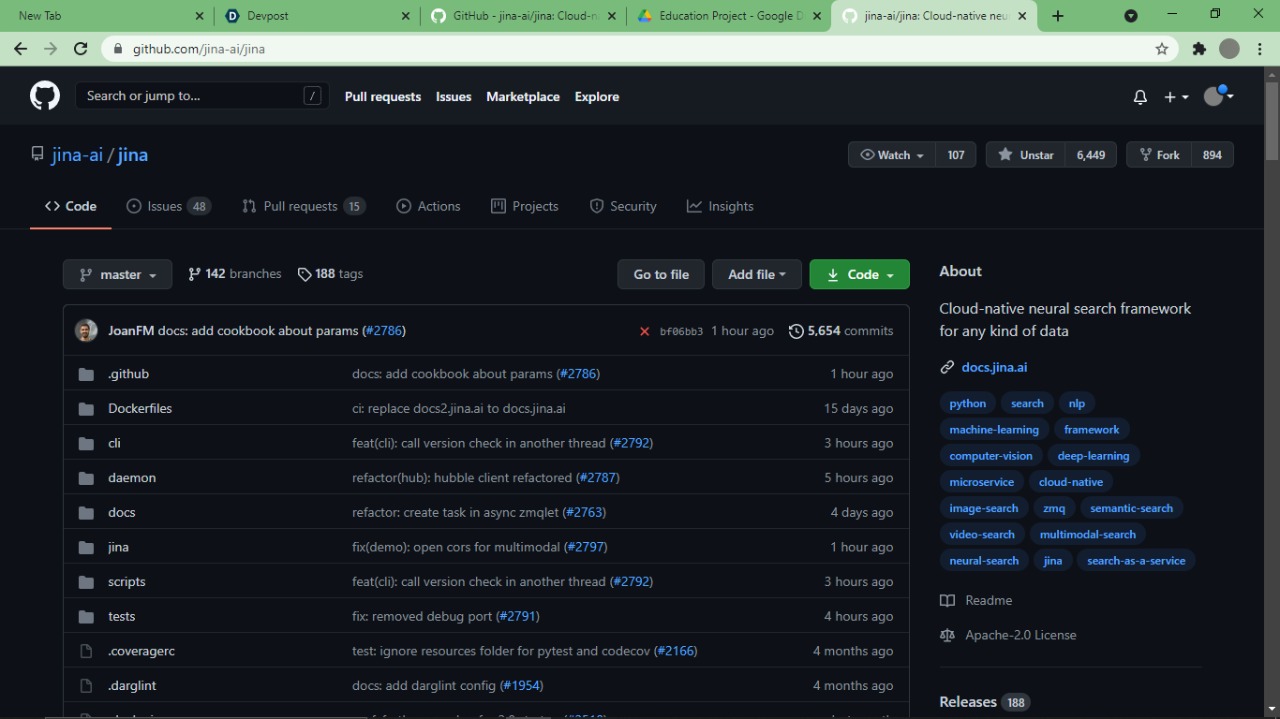Click the 107 watchers count
The width and height of the screenshot is (1280, 719).
[956, 155]
